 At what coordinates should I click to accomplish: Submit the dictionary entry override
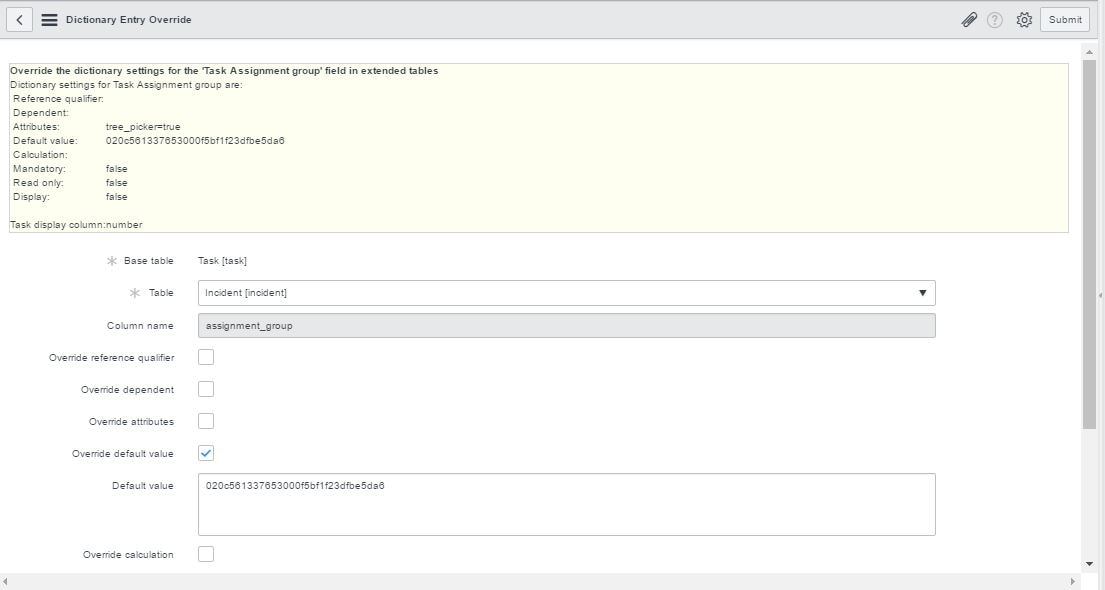pos(1065,20)
